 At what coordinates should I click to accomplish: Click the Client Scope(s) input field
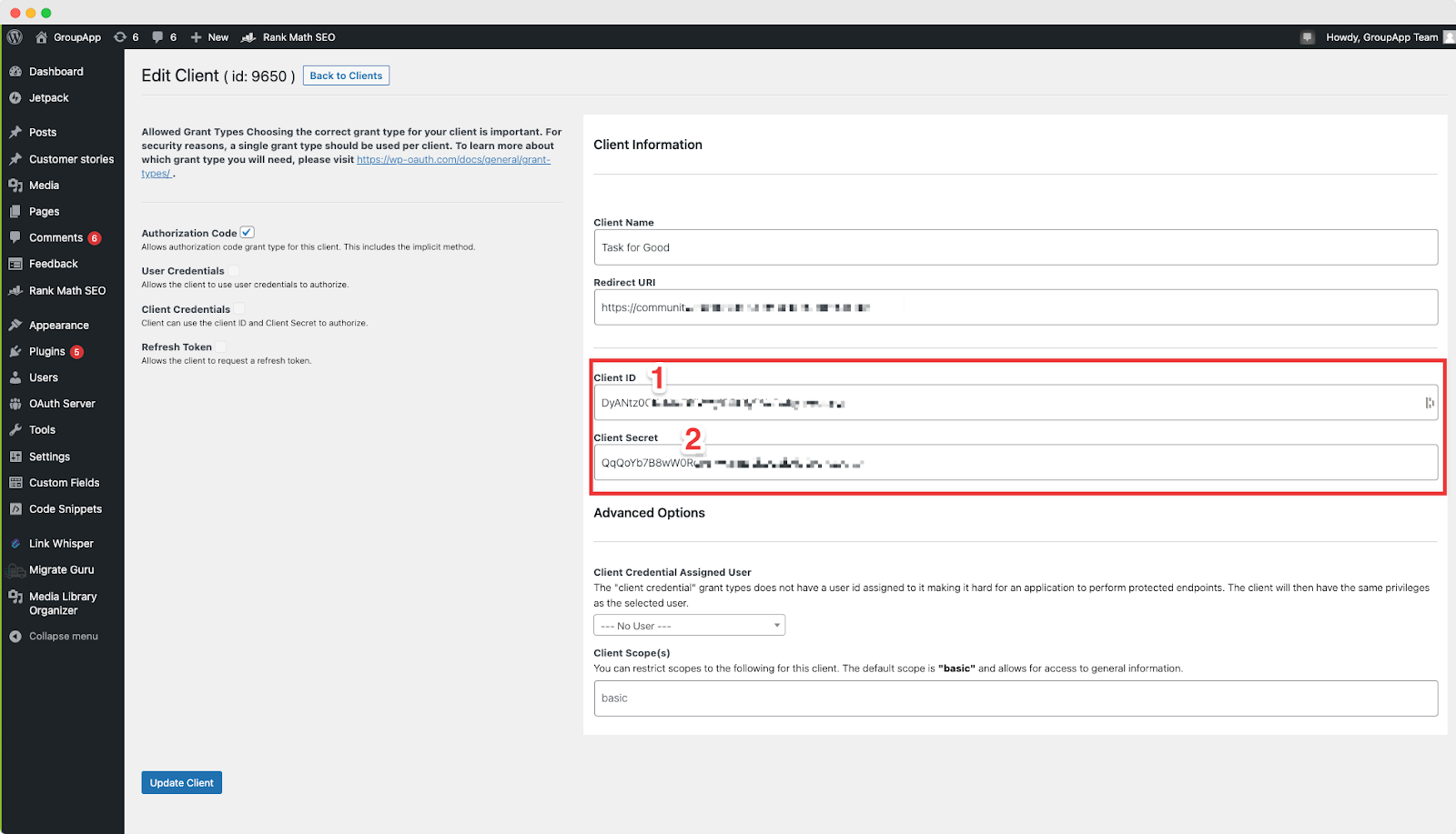(x=1016, y=698)
